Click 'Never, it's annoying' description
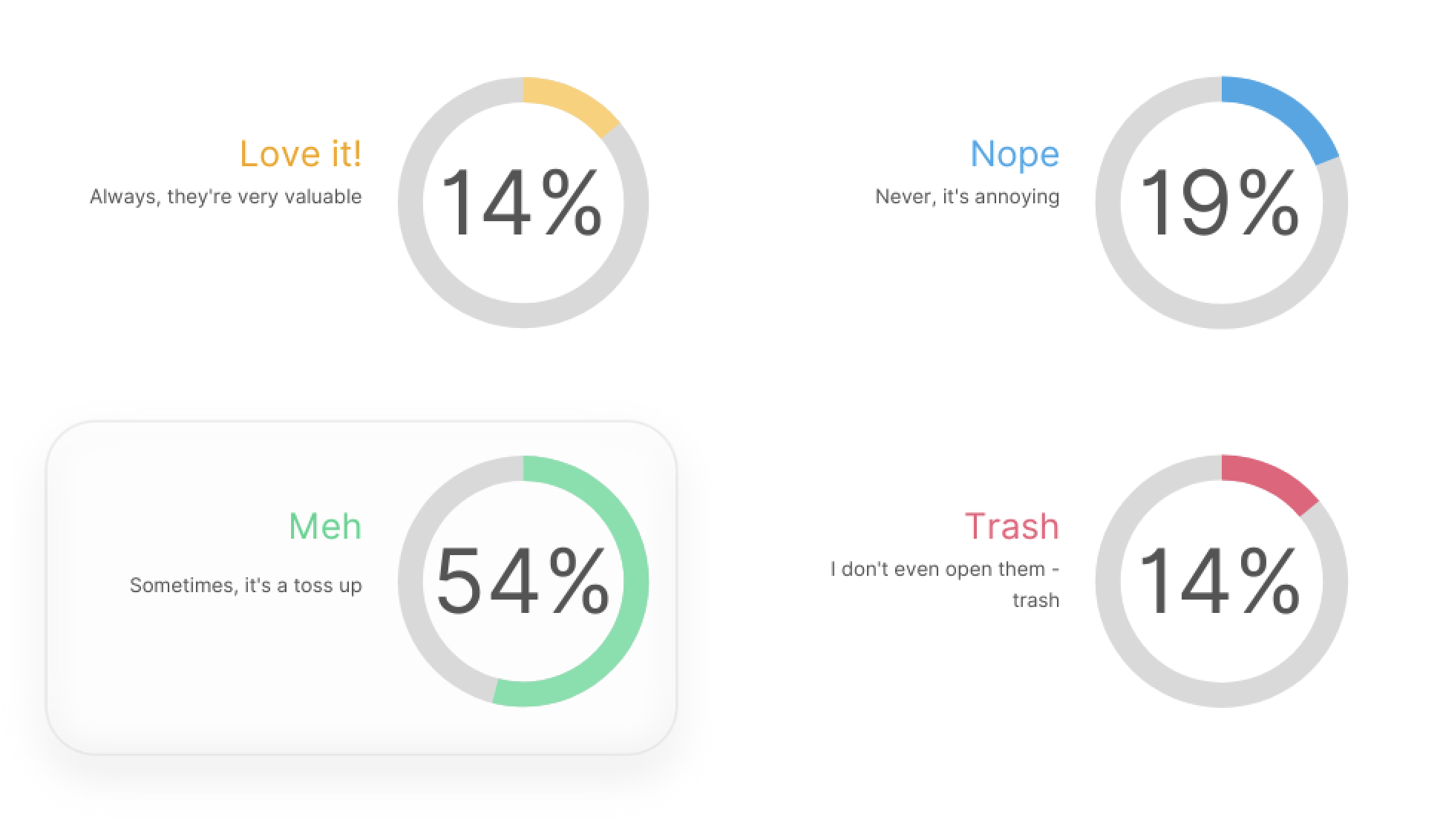Screen dimensions: 1440x840 (x=967, y=197)
